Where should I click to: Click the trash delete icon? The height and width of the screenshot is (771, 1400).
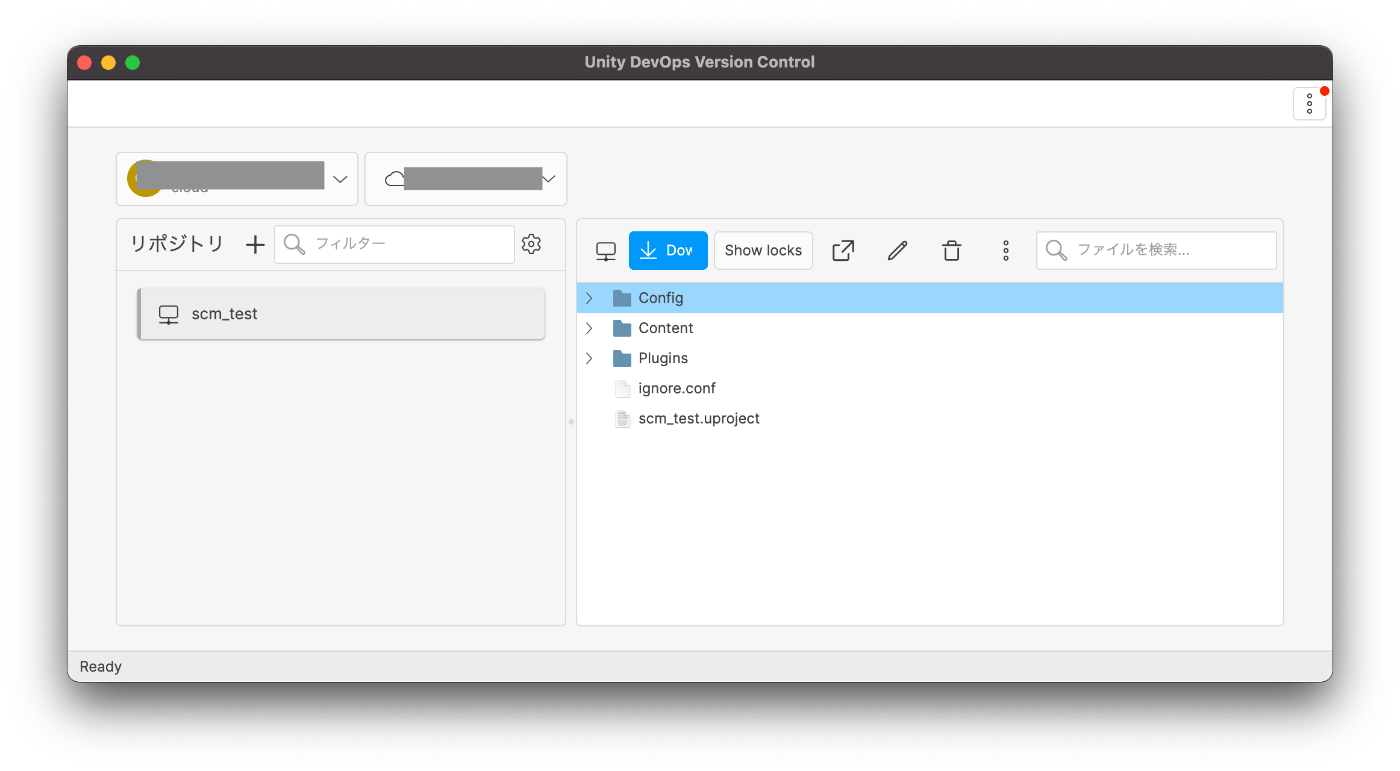[952, 251]
